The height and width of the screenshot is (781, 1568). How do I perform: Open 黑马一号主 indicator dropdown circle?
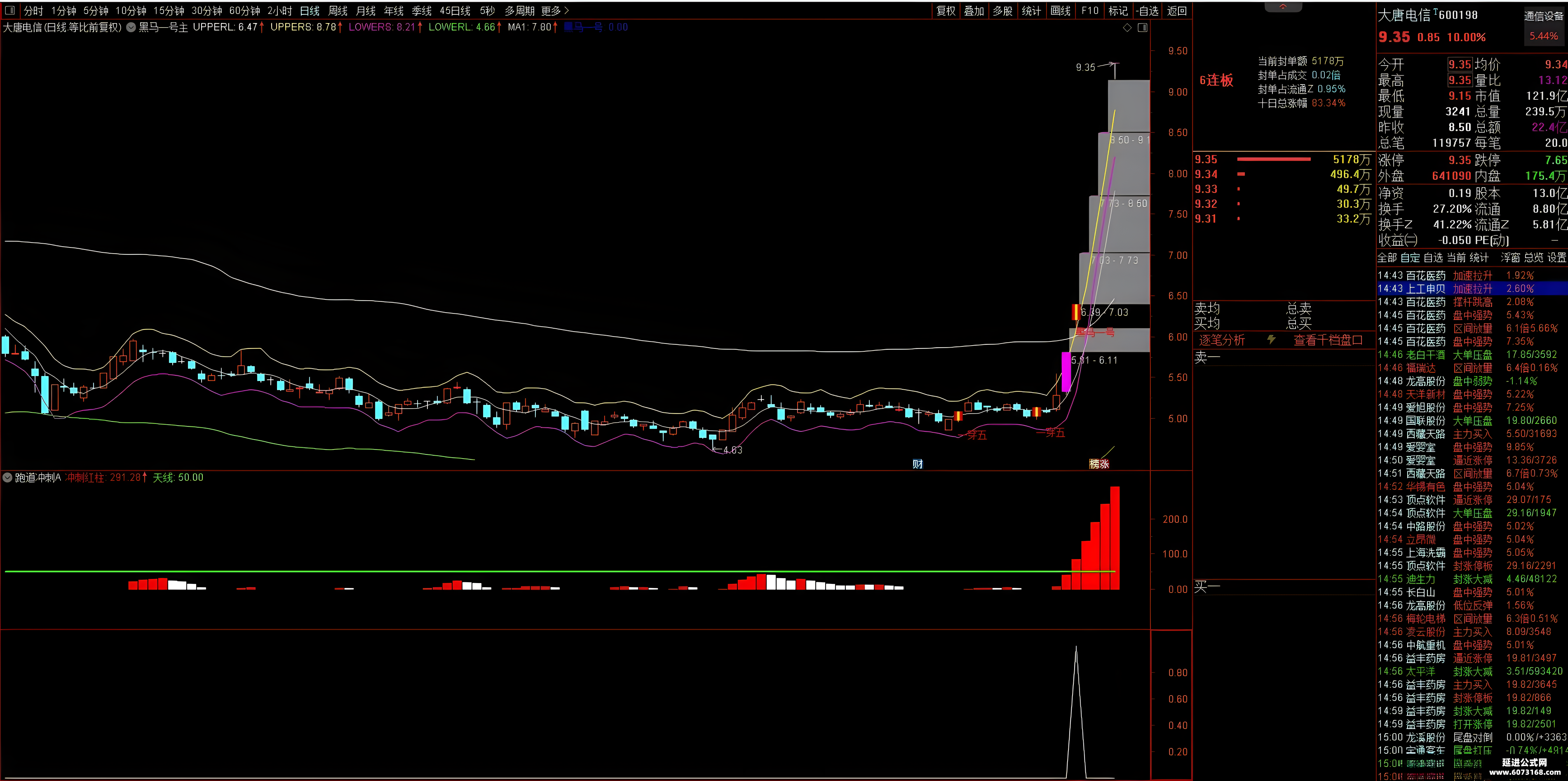tap(131, 27)
